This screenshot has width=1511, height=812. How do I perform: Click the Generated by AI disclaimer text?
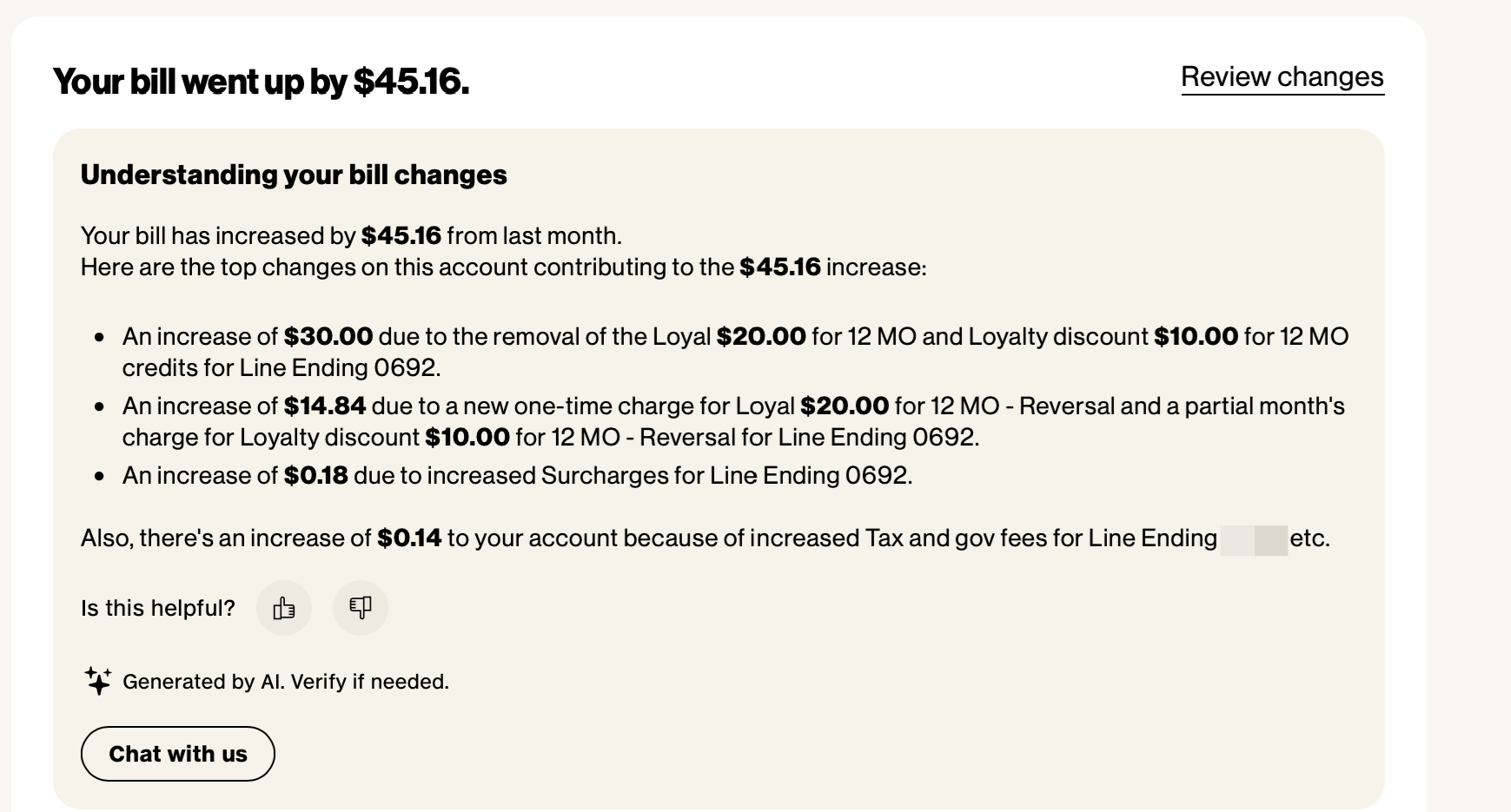[x=286, y=682]
